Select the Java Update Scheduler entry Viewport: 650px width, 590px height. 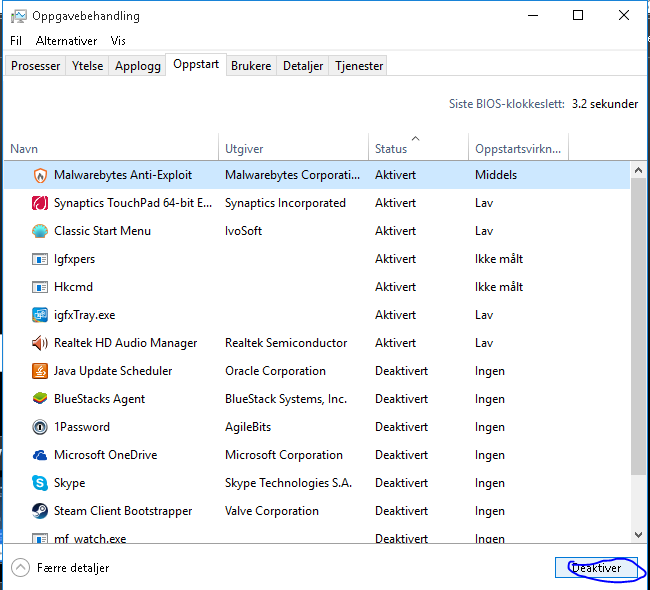click(113, 371)
